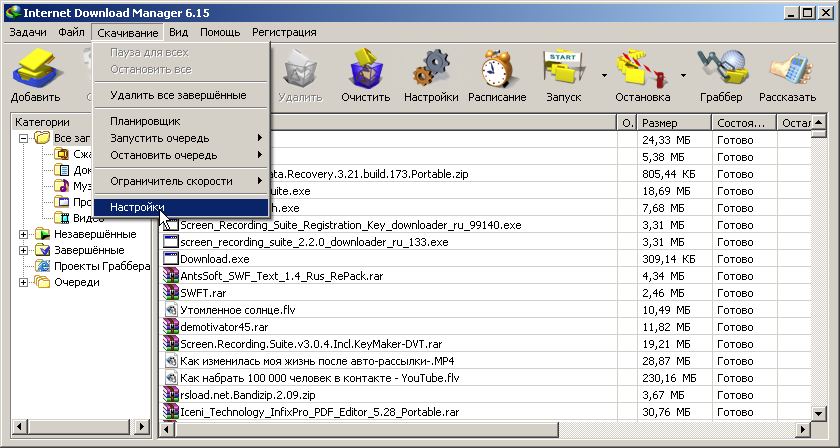Select Iceni_Technology_InfixPro_PDF_Editor_5.28_Portable.rar row
The height and width of the screenshot is (448, 840).
(486, 412)
